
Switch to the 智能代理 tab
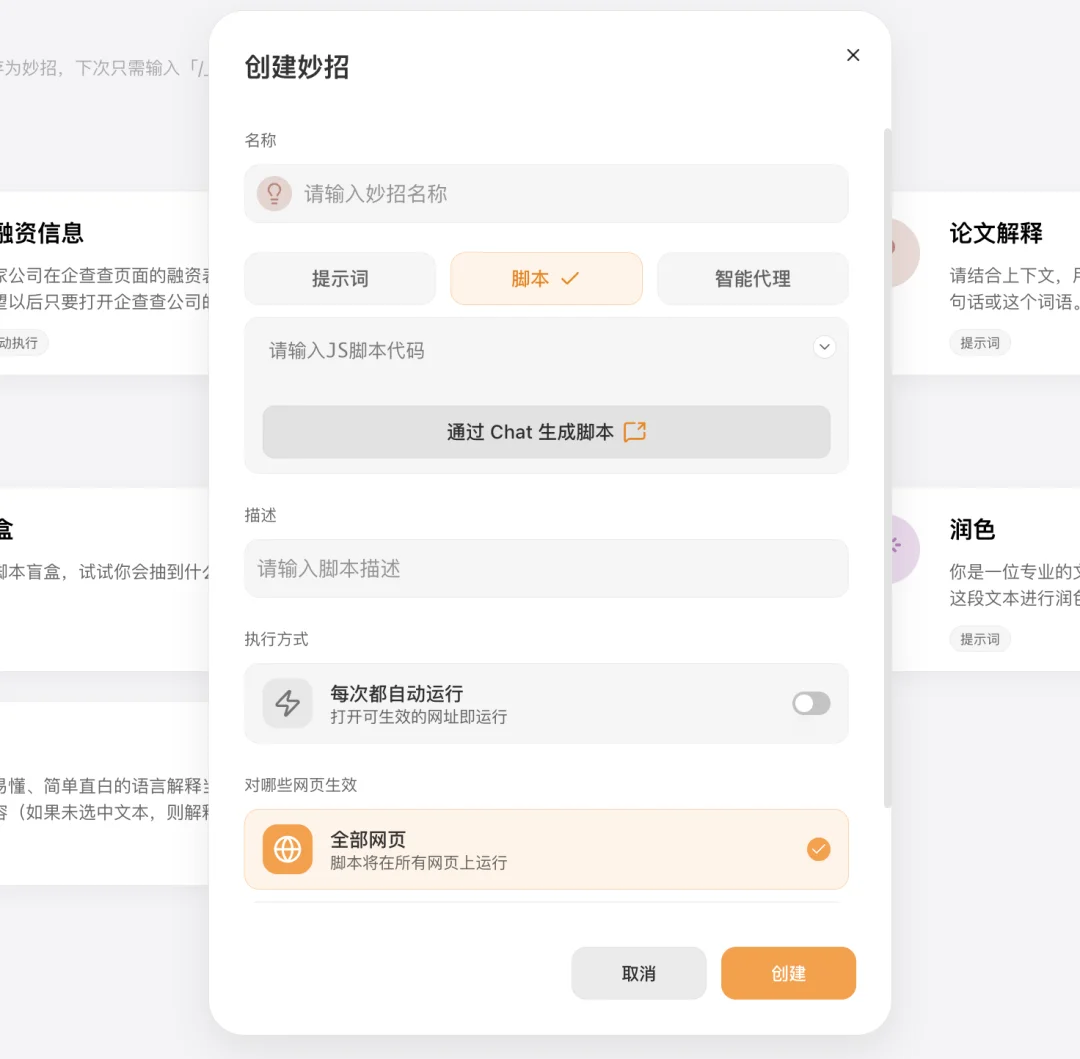tap(752, 278)
